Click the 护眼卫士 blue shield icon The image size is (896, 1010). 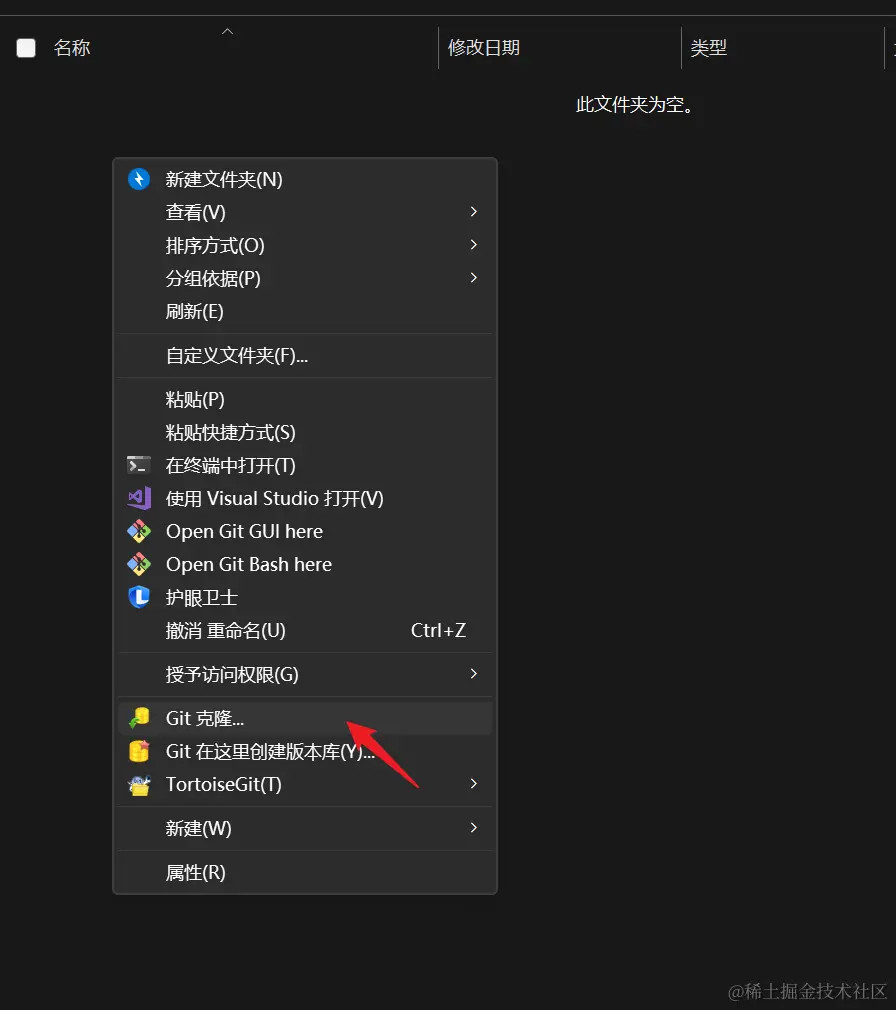138,597
